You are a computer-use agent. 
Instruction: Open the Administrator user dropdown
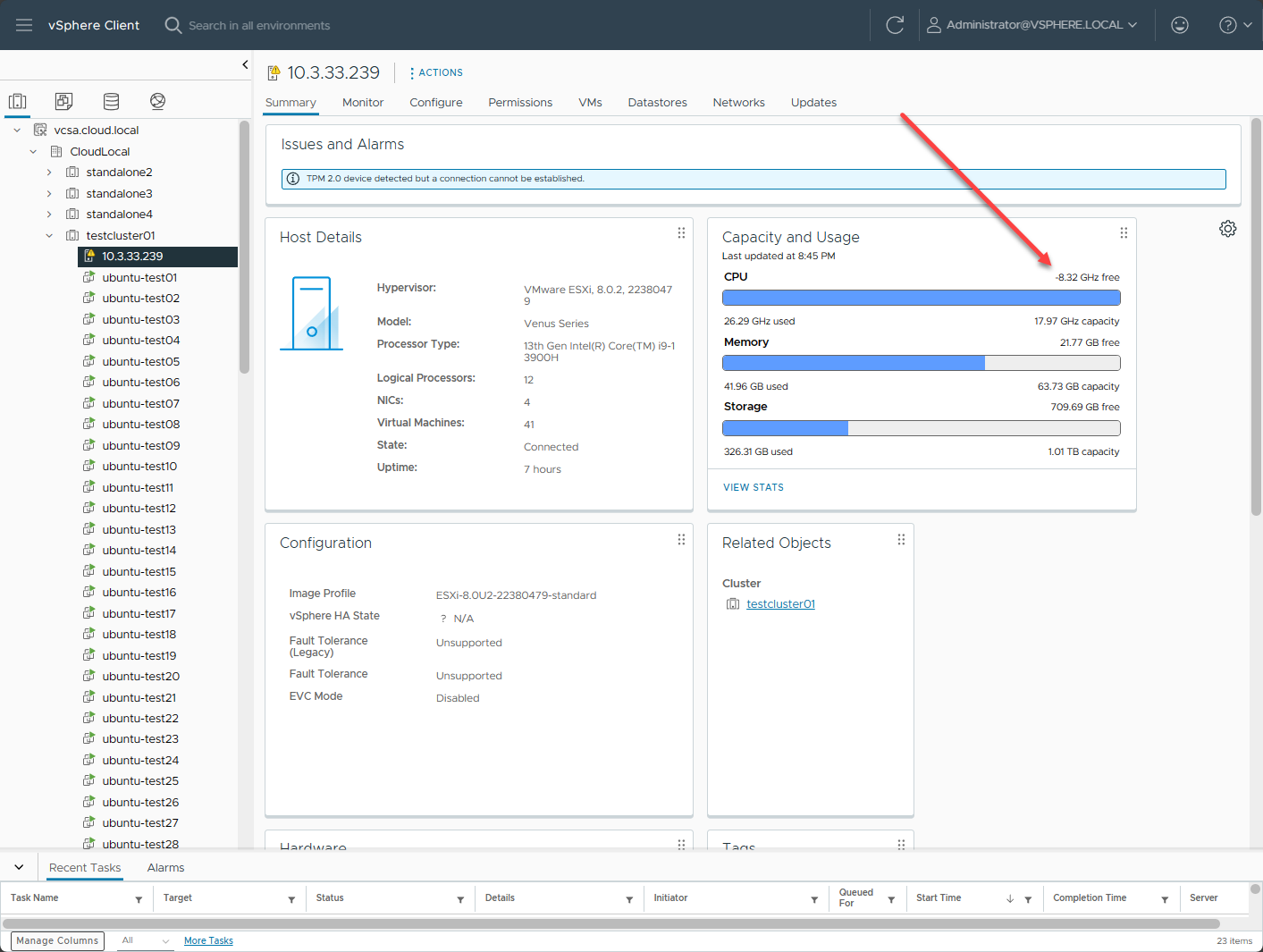pyautogui.click(x=1032, y=25)
